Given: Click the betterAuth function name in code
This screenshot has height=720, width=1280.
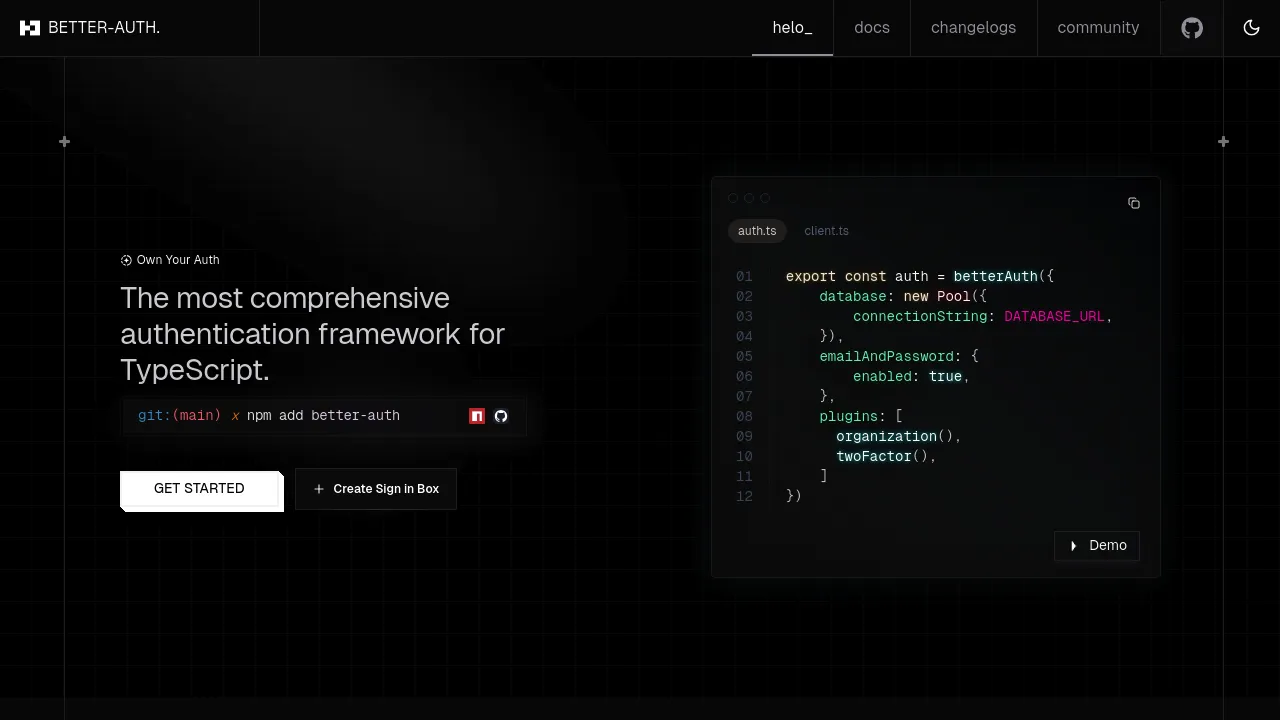Looking at the screenshot, I should click(x=996, y=276).
